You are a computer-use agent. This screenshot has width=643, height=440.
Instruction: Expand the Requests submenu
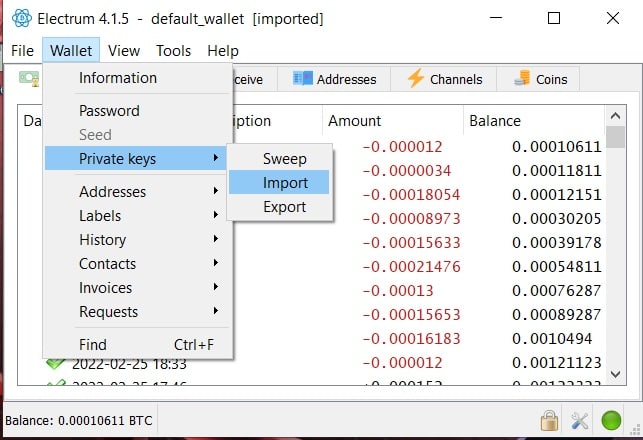tap(138, 312)
